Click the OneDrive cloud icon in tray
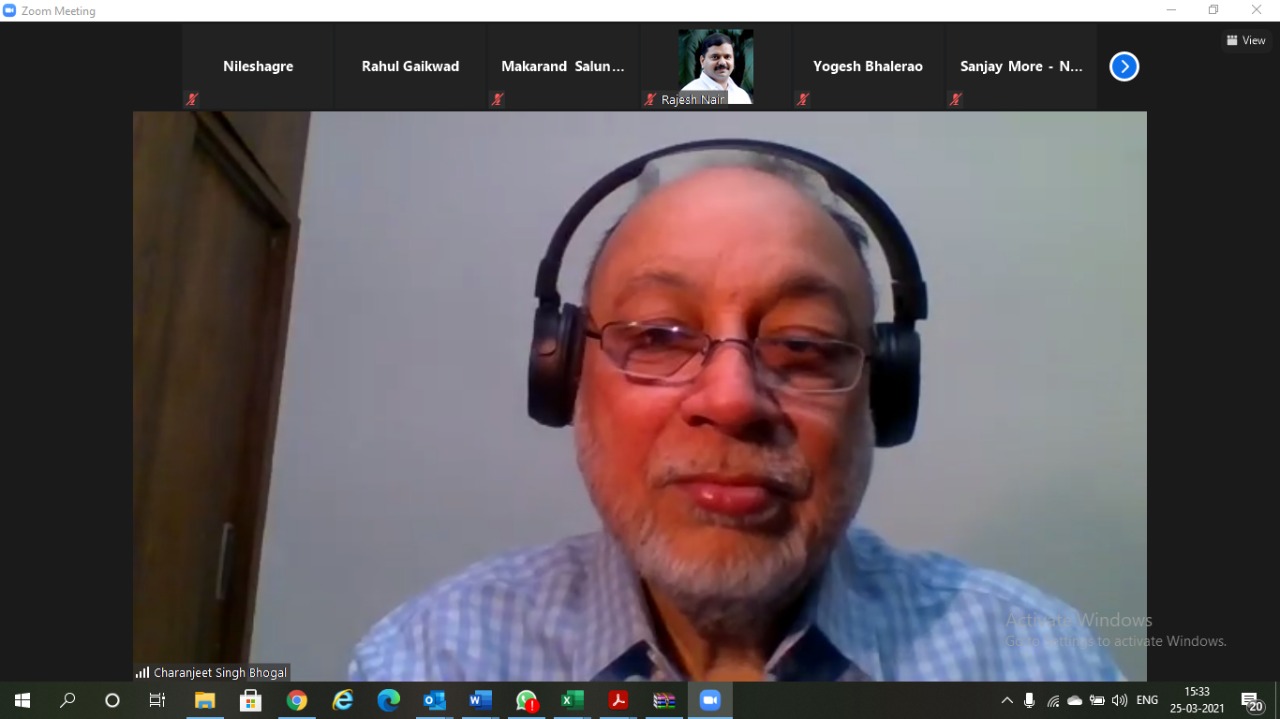 (1075, 700)
